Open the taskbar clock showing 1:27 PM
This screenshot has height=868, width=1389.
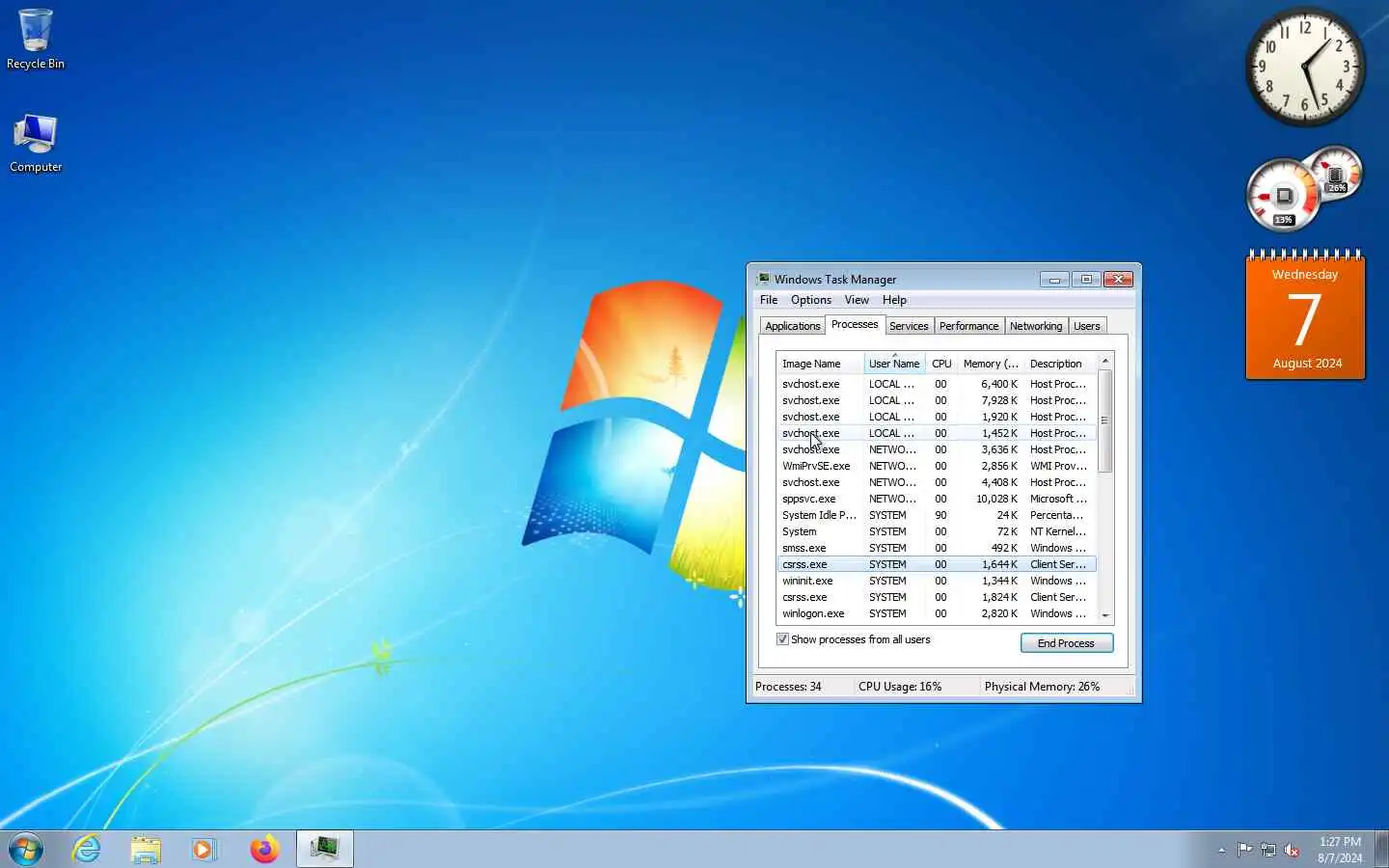click(1340, 850)
